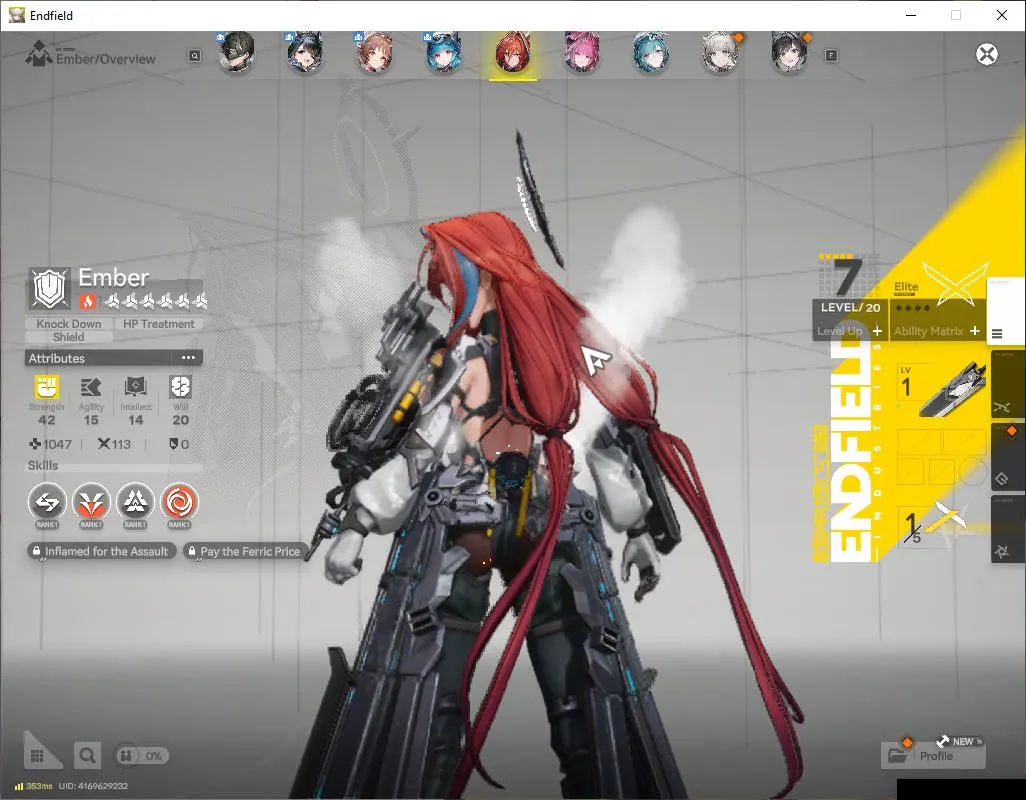The height and width of the screenshot is (800, 1026).
Task: Open the weapon side tab with crossed swords
Action: [x=1008, y=384]
